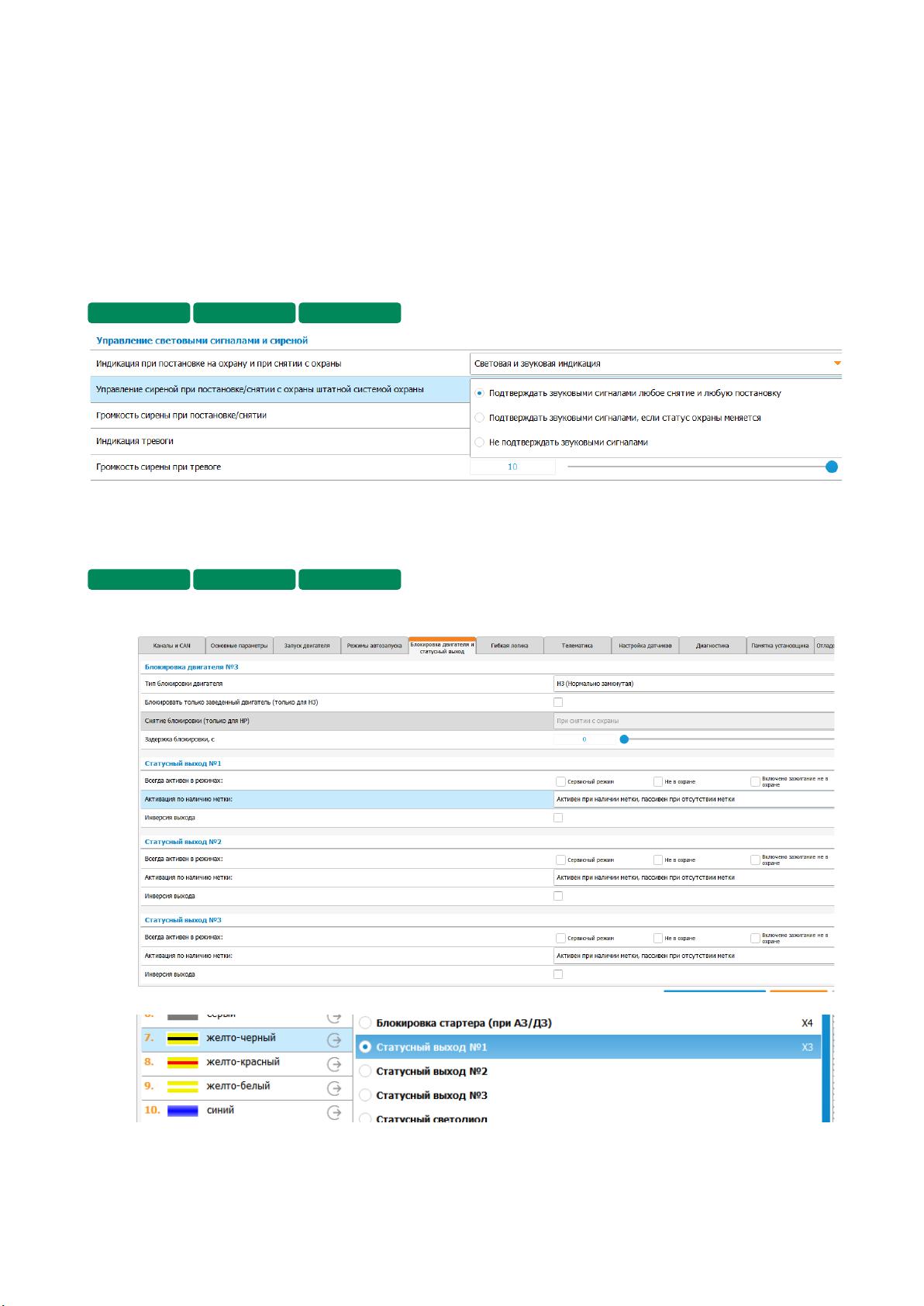This screenshot has width=924, height=1306.
Task: Click the blue vertical scrollbar beside the outputs list
Action: 827,1067
